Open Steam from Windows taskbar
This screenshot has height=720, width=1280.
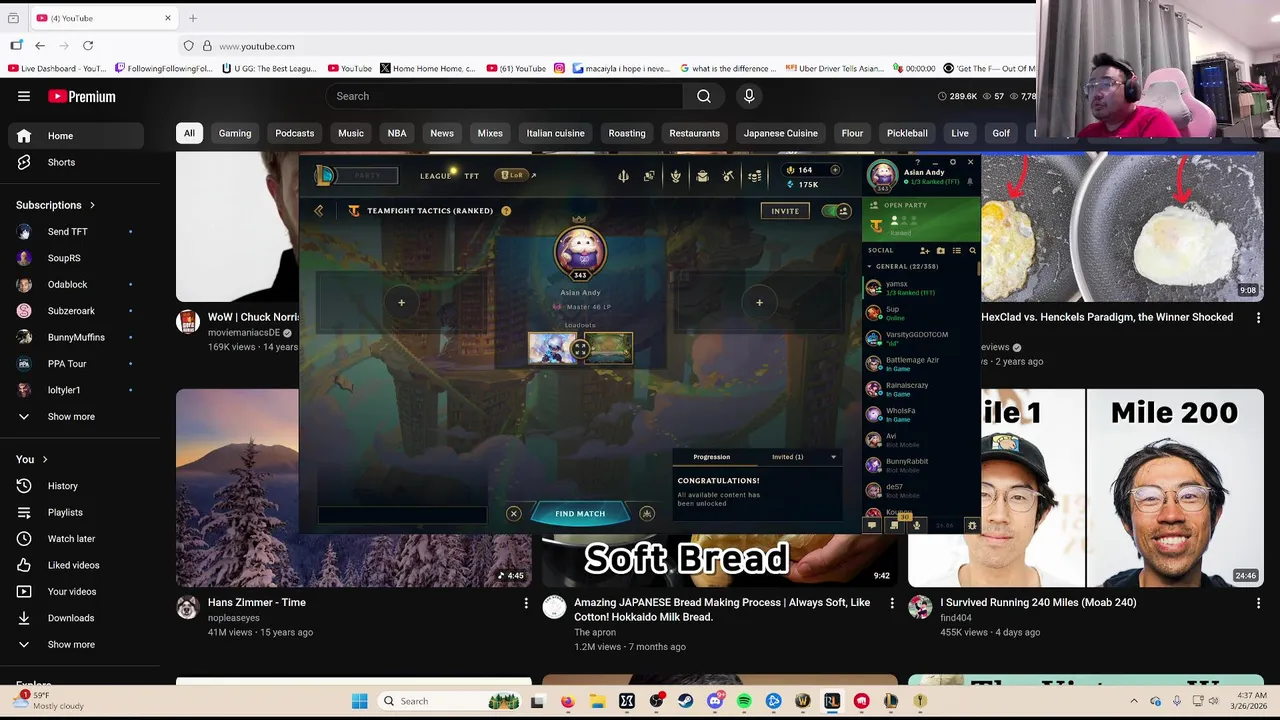tap(685, 701)
